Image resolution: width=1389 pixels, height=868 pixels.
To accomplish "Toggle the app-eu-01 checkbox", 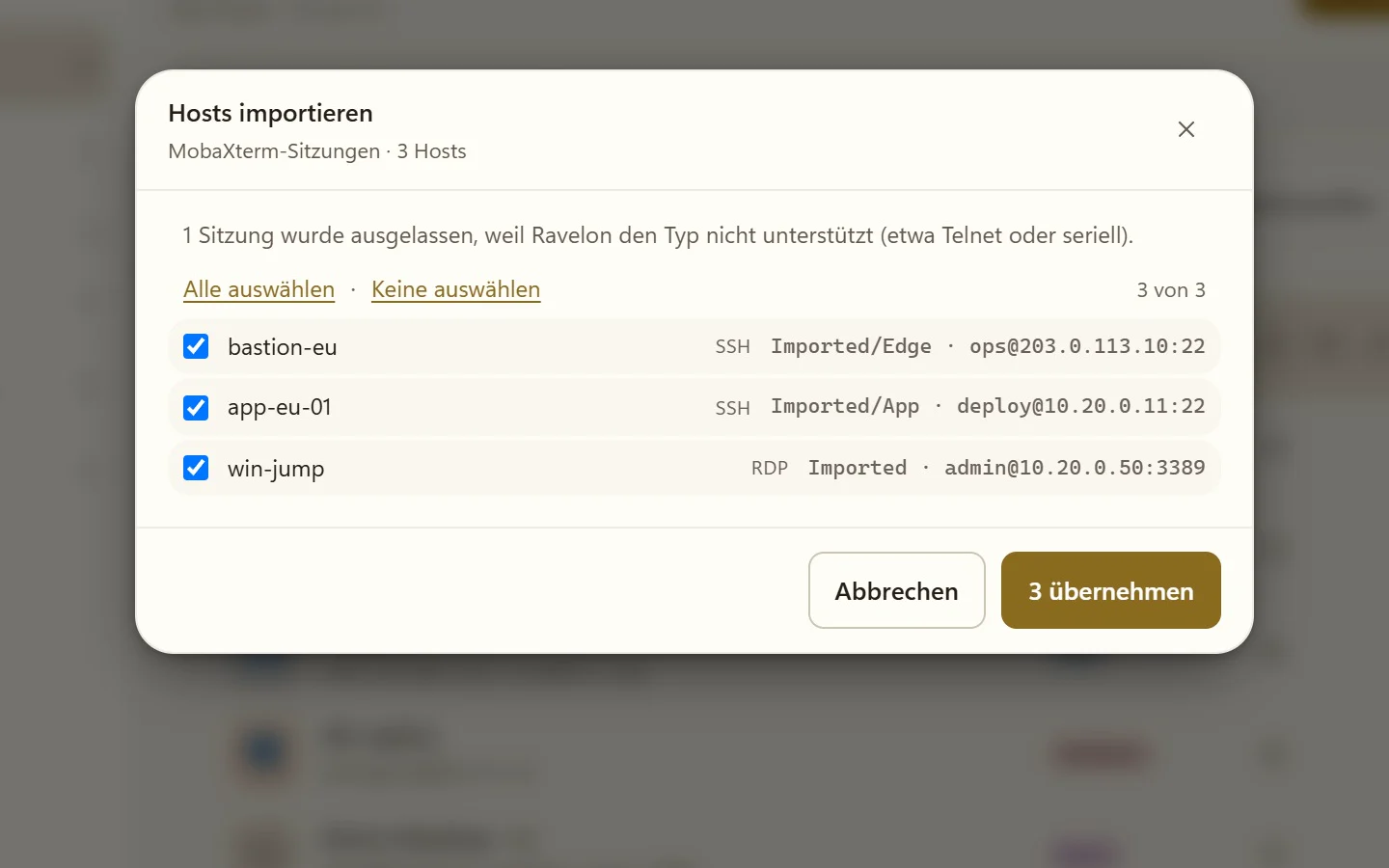I will point(196,407).
